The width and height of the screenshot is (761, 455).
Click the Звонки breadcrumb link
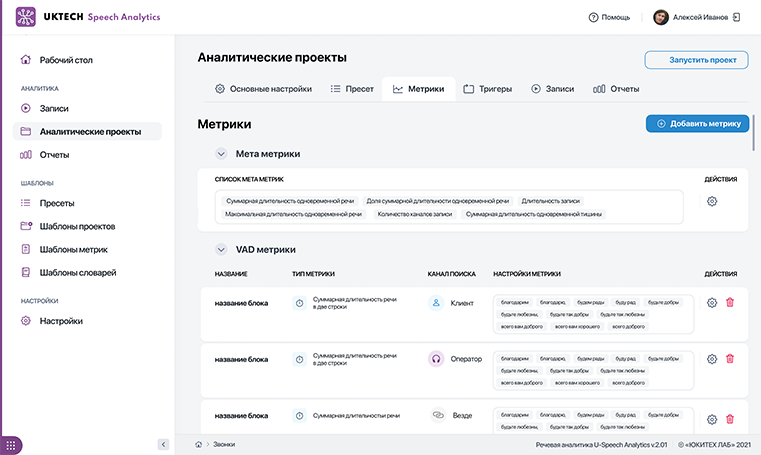tap(223, 444)
